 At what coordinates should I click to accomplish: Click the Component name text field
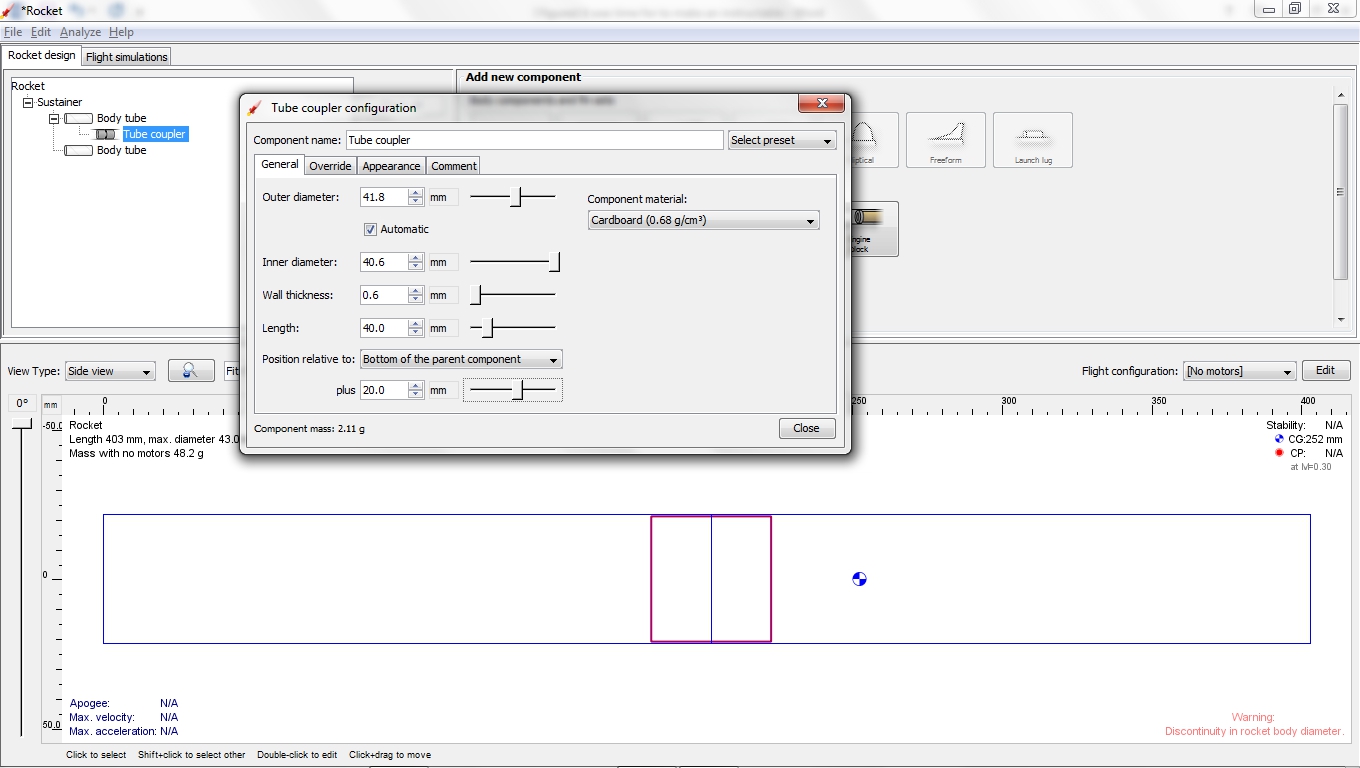[x=534, y=140]
